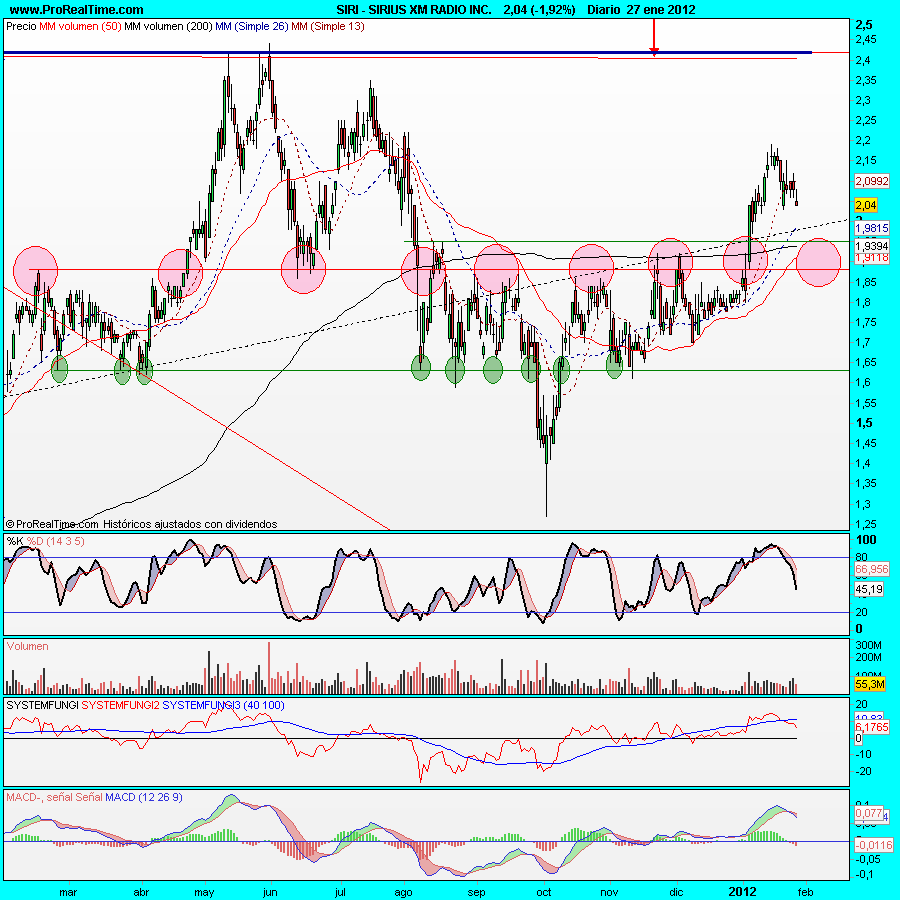Click the ago month label on time axis

404,893
